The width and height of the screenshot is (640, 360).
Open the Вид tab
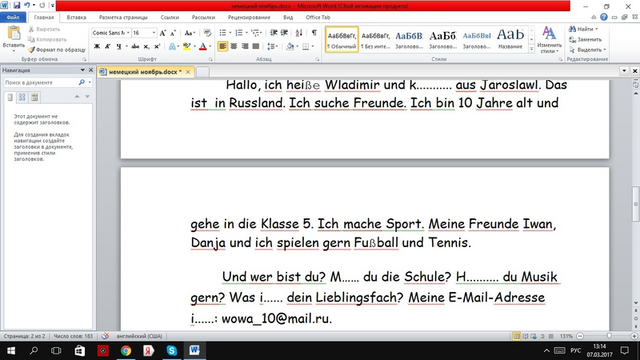point(288,18)
